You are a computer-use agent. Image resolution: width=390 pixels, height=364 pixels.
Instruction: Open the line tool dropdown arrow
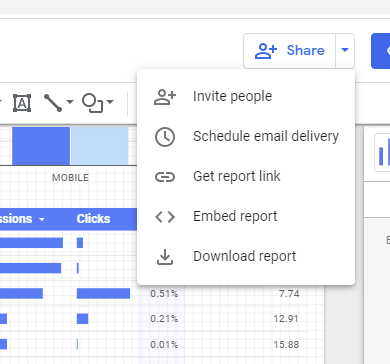[x=70, y=101]
